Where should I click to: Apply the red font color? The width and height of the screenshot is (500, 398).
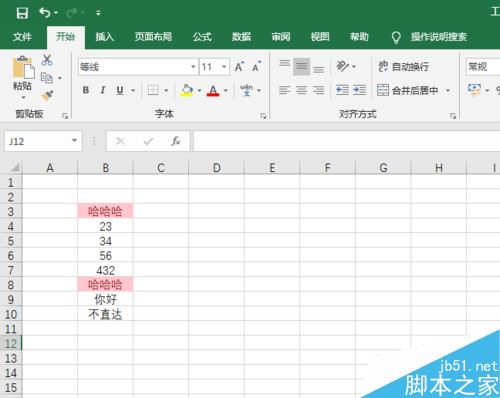coord(213,90)
